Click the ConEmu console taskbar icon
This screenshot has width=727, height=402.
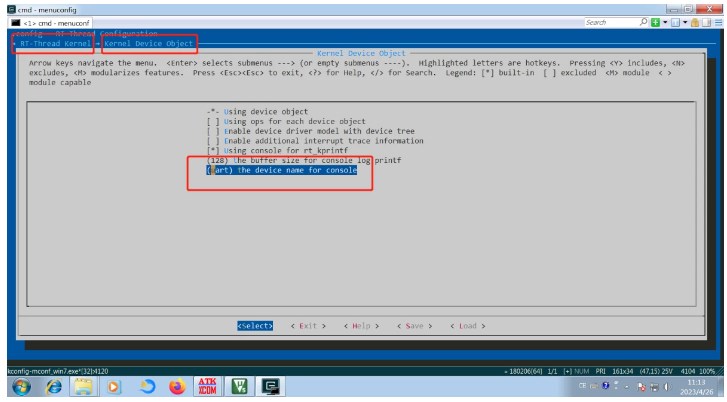point(271,387)
